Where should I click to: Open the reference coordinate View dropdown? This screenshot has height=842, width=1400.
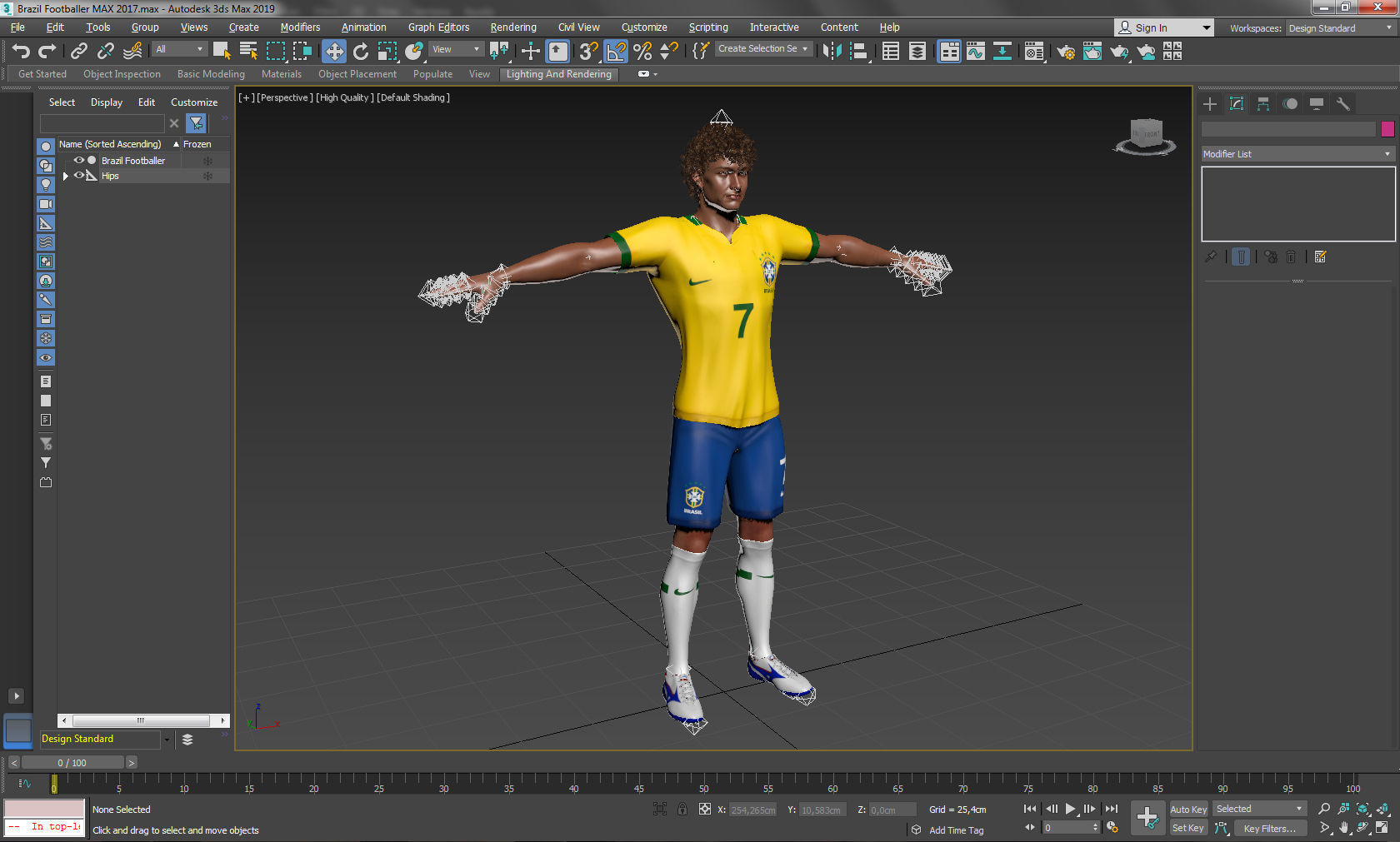point(456,49)
